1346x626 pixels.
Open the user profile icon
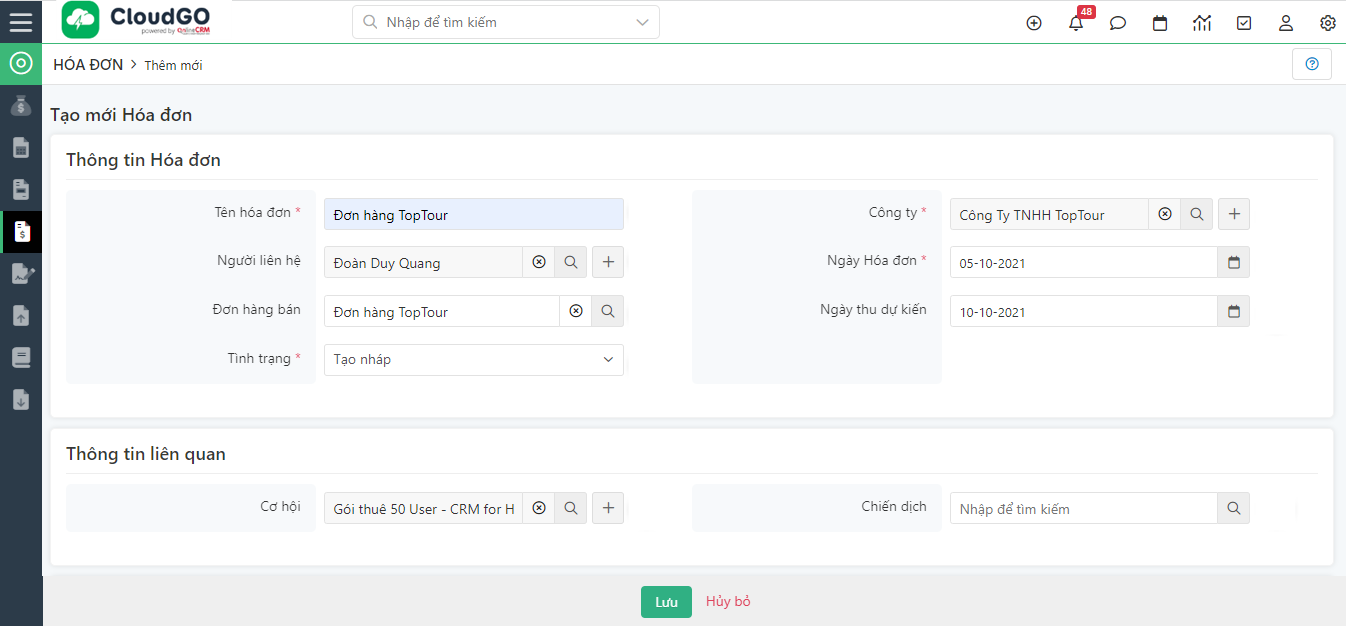[x=1286, y=23]
